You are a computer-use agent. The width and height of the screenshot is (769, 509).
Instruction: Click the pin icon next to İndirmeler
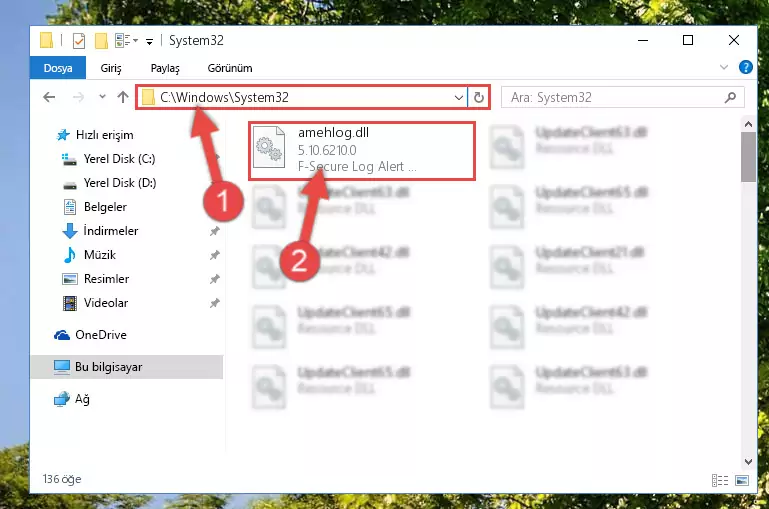point(215,231)
